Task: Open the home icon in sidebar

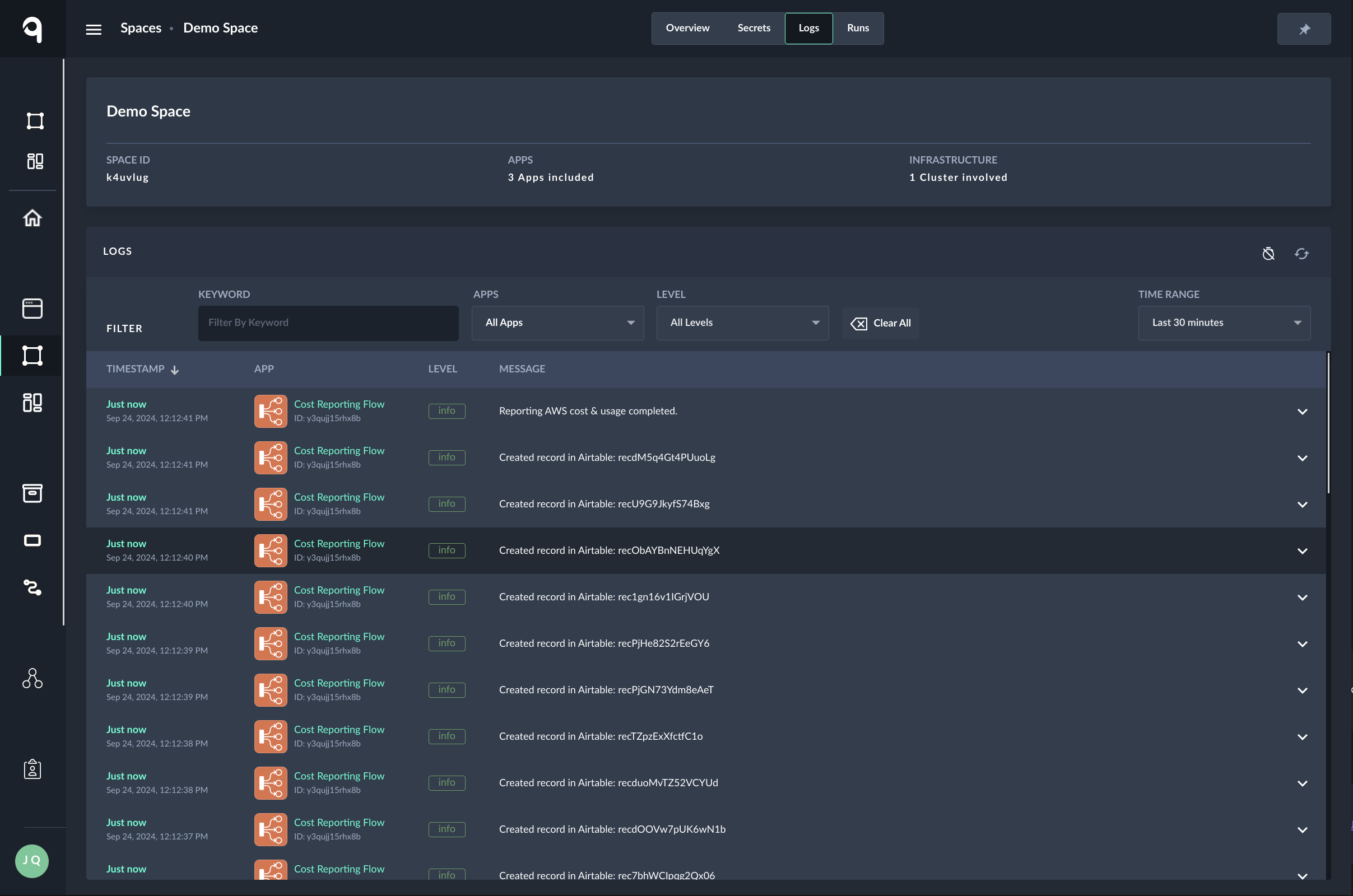Action: [x=32, y=218]
